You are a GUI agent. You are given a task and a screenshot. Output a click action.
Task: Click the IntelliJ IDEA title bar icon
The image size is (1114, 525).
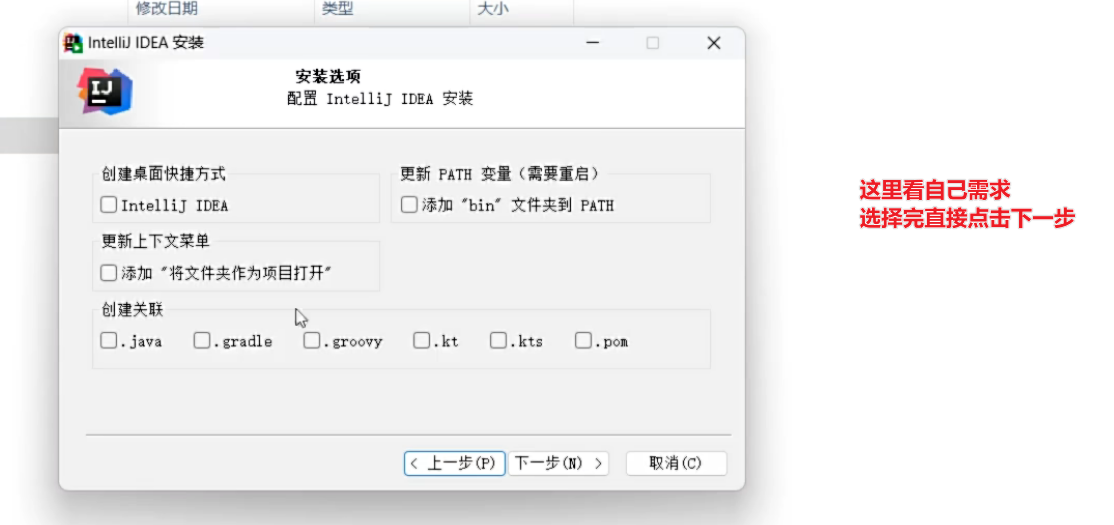(73, 43)
